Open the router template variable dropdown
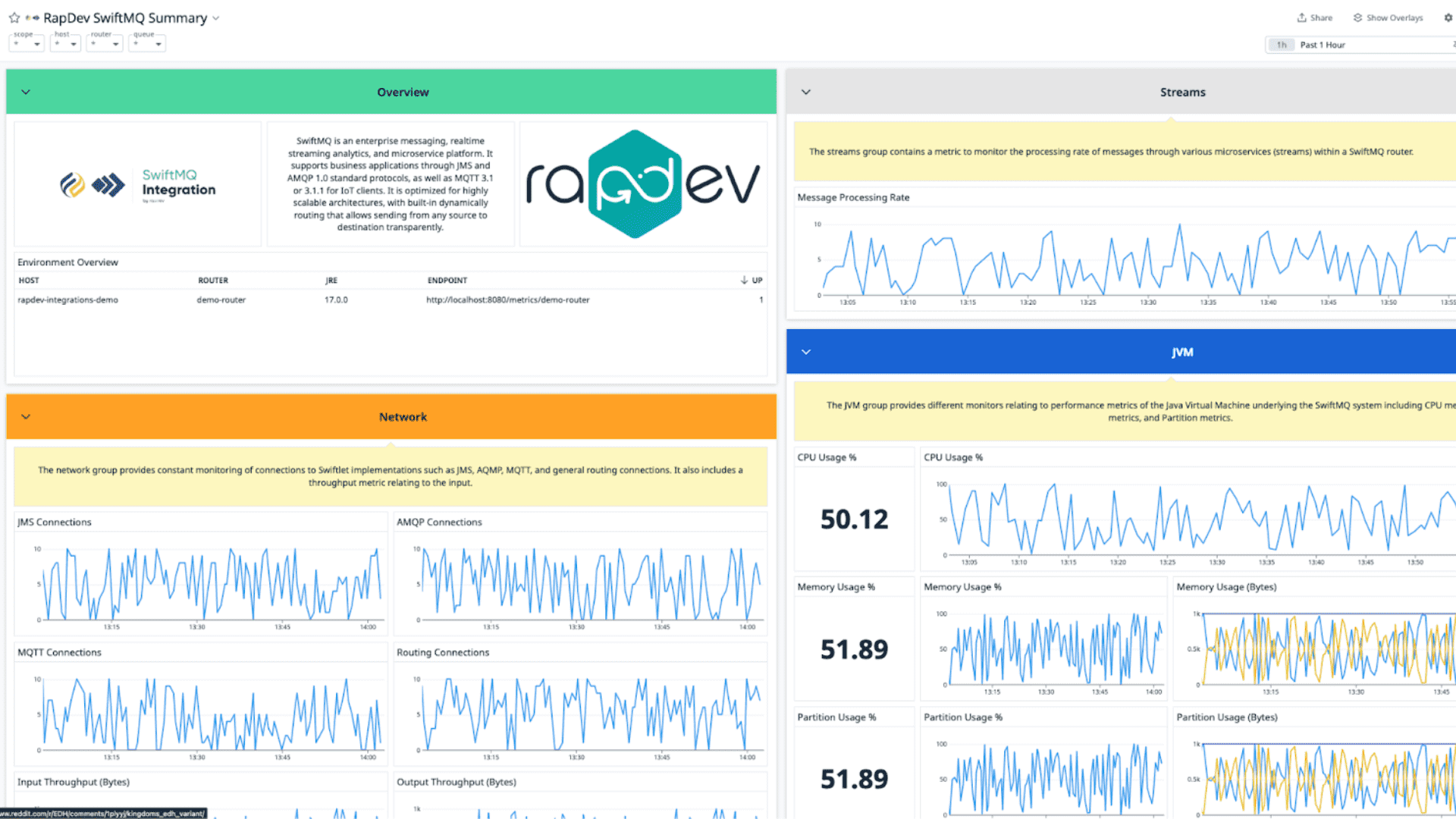The height and width of the screenshot is (819, 1456). click(x=105, y=43)
